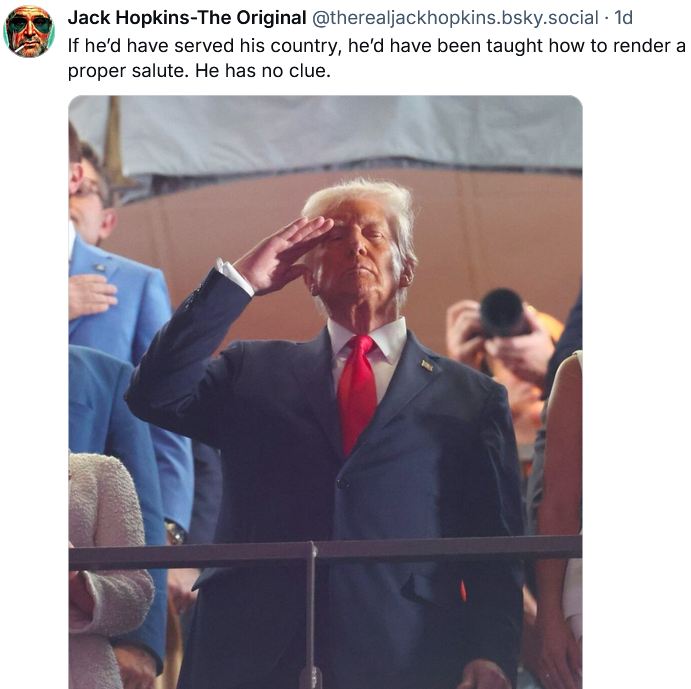Click the suit jacket button in the photo
This screenshot has height=689, width=691.
(x=343, y=483)
